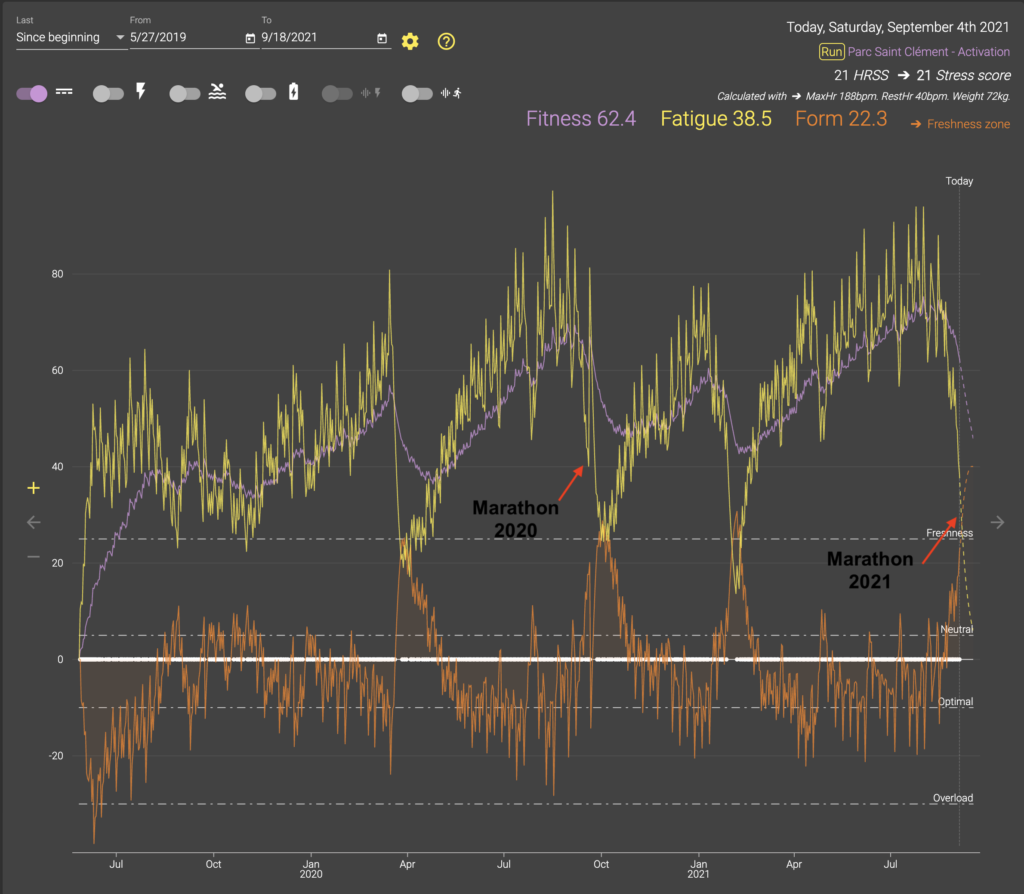Image resolution: width=1024 pixels, height=894 pixels.
Task: Click the Calculated with MaxHr 188bpm line
Action: point(863,96)
